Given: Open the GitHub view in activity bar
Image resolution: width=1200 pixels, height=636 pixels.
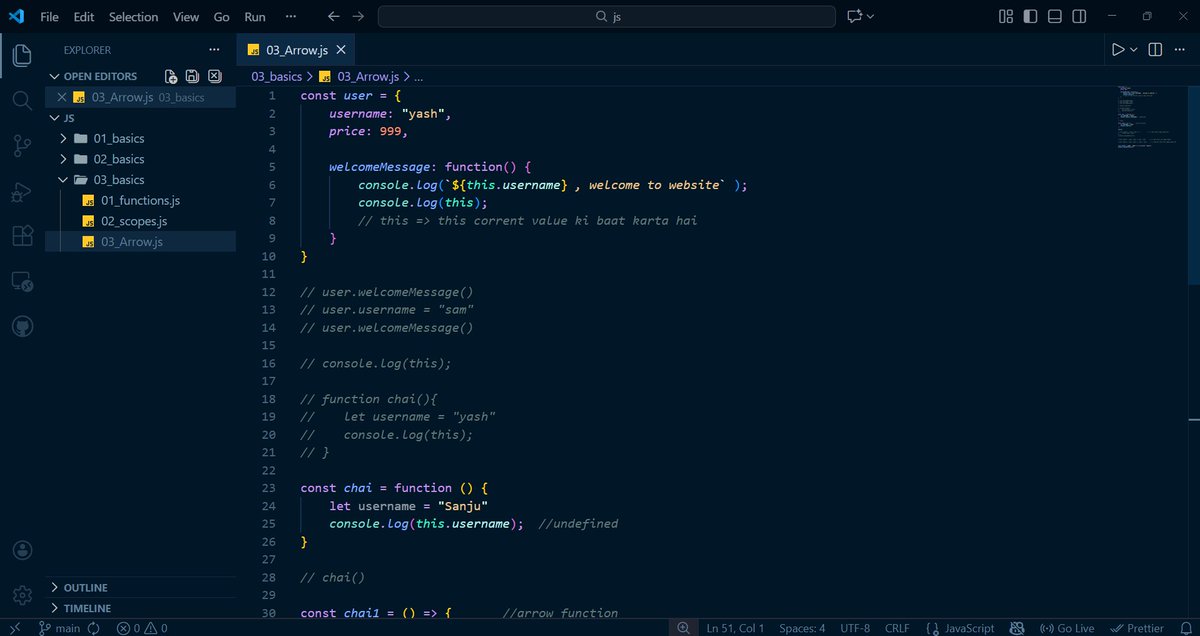Looking at the screenshot, I should (x=22, y=327).
